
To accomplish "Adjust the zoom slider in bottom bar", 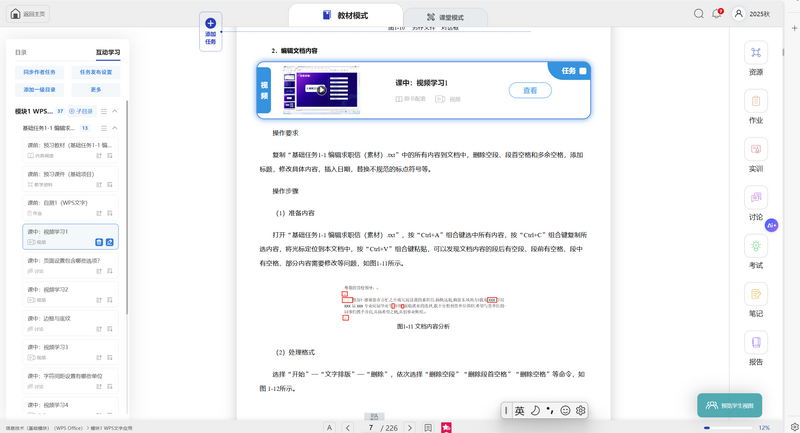I will tap(728, 428).
